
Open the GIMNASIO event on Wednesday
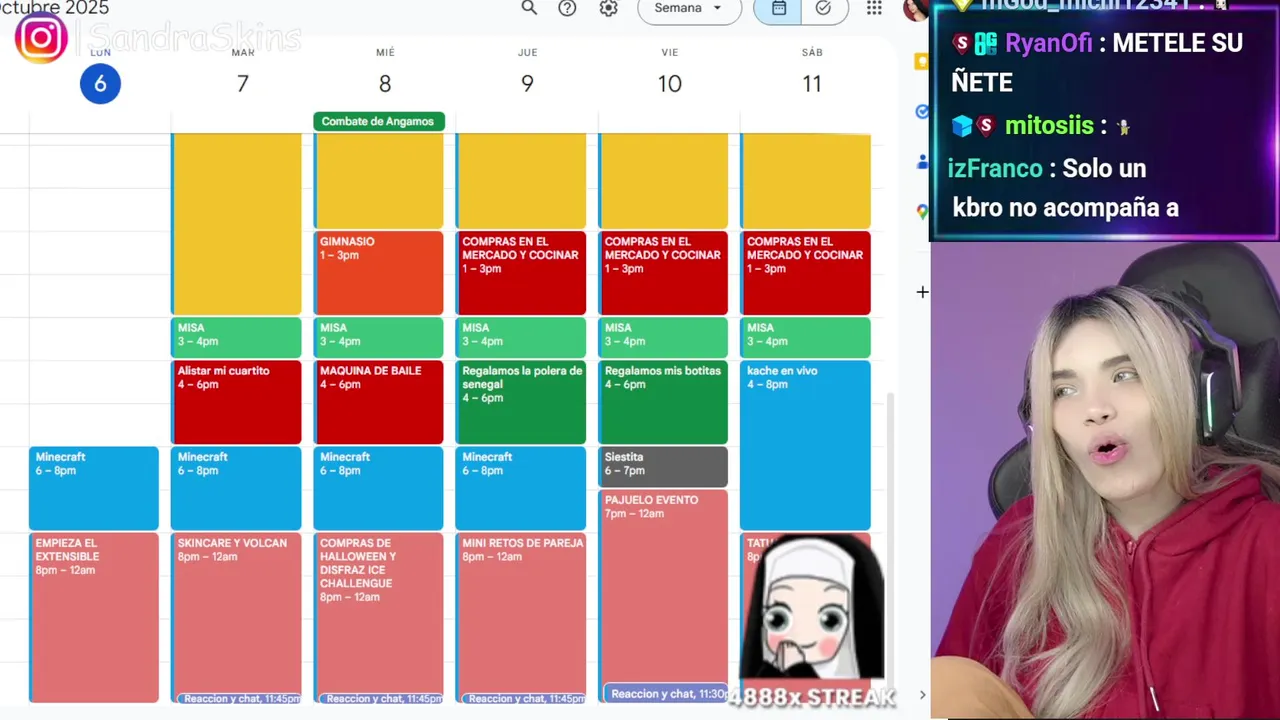(x=379, y=273)
